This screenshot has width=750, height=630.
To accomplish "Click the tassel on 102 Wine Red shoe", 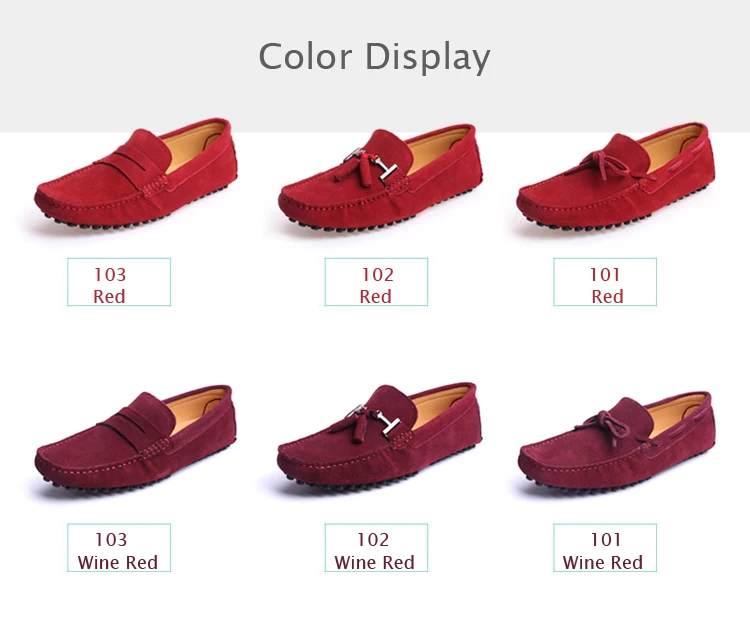I will [352, 426].
